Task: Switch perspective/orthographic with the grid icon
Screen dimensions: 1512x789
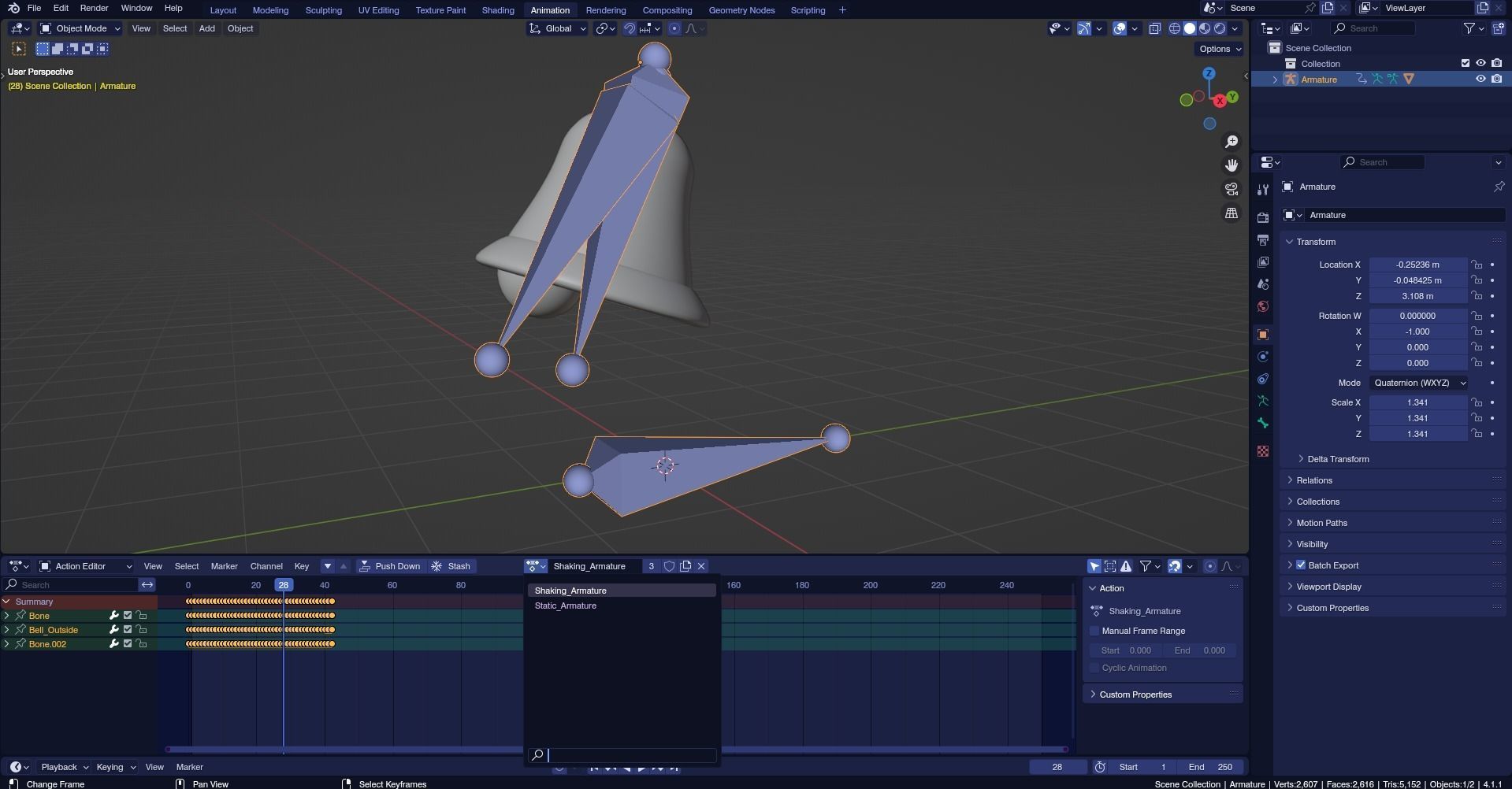Action: point(1232,213)
